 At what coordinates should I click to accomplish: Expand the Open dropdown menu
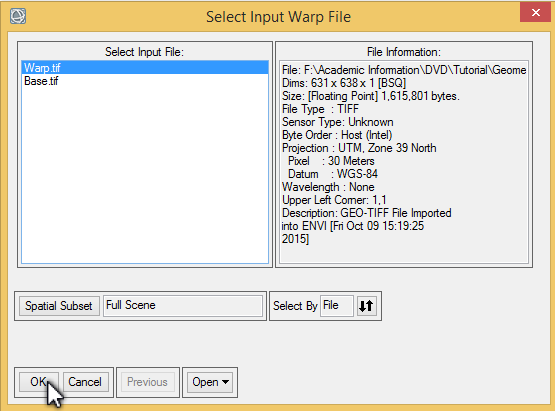[210, 382]
